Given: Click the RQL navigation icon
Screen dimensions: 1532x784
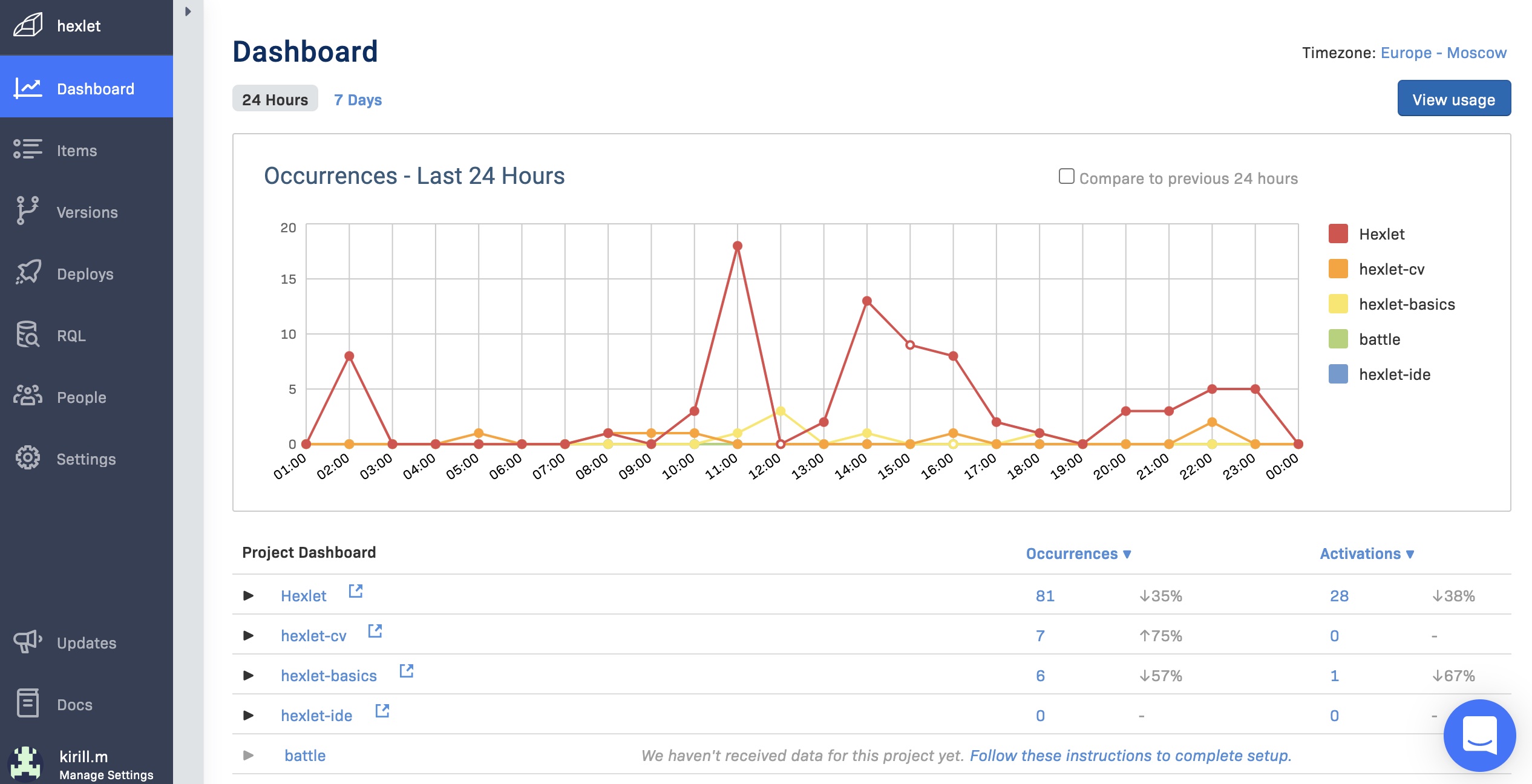Looking at the screenshot, I should 27,334.
